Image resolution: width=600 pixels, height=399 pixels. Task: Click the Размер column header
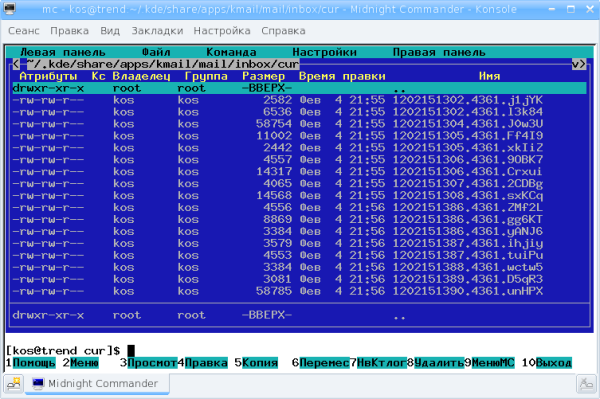pos(264,76)
